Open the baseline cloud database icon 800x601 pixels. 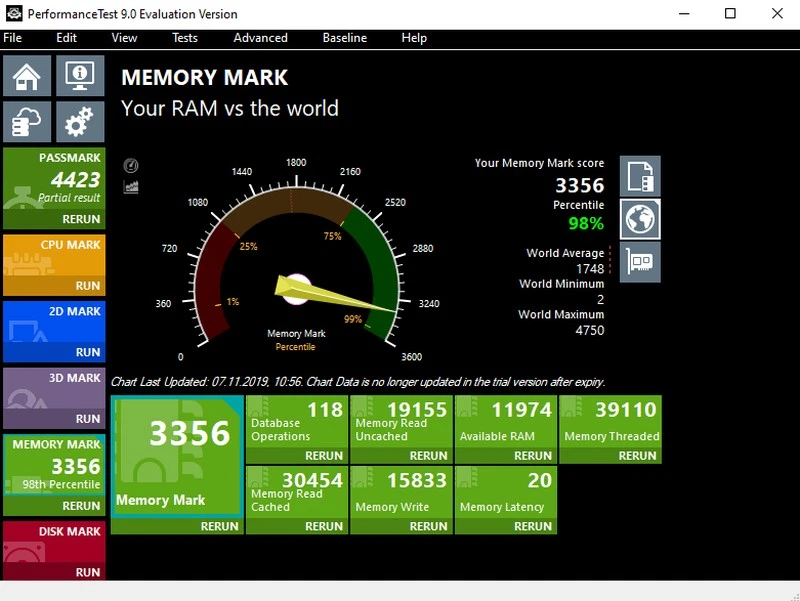point(27,121)
